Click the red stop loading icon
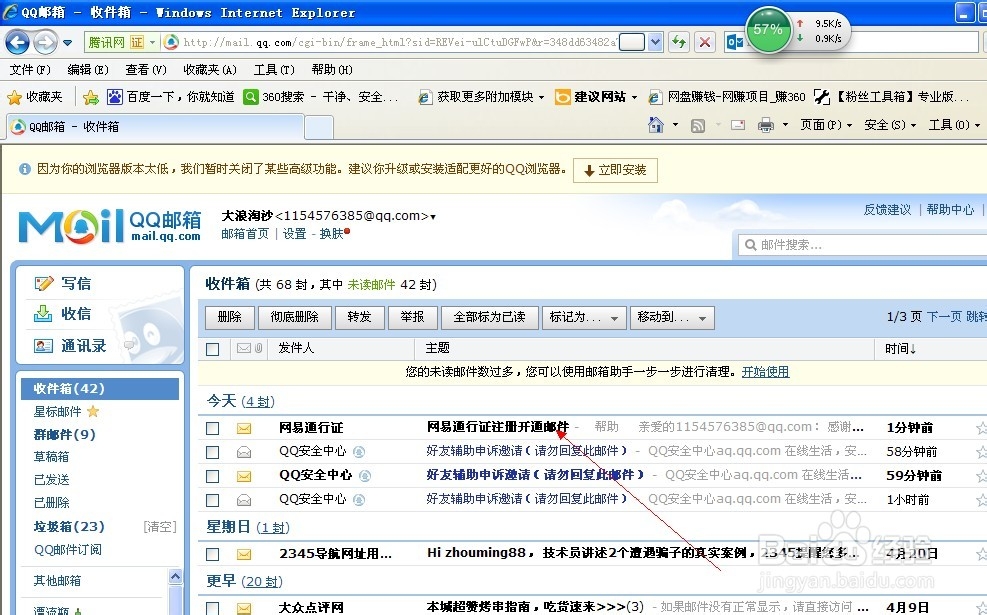 (x=705, y=42)
